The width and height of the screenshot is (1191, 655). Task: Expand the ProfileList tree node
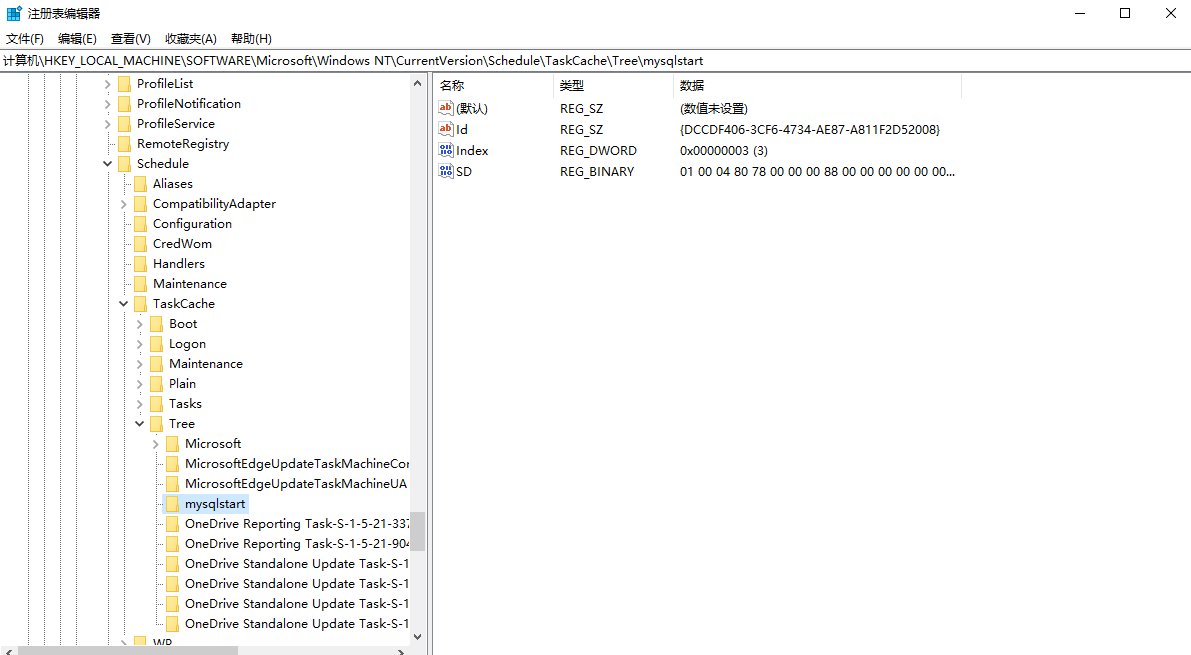coord(107,83)
